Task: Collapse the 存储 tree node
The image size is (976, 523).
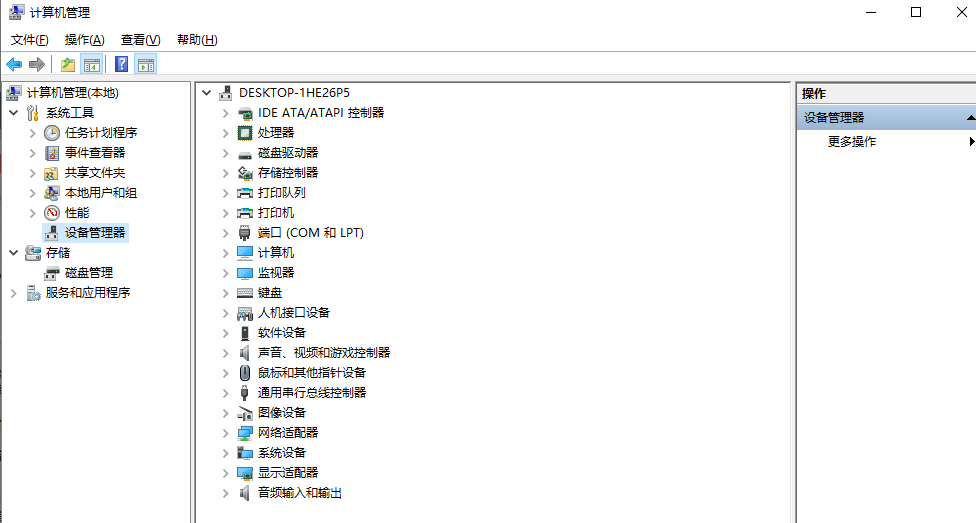Action: point(14,253)
